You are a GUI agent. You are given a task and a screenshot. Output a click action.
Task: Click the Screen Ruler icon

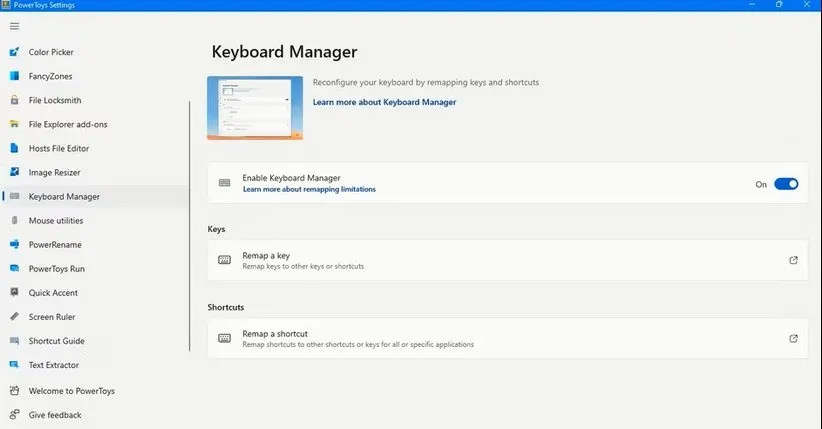coord(14,317)
